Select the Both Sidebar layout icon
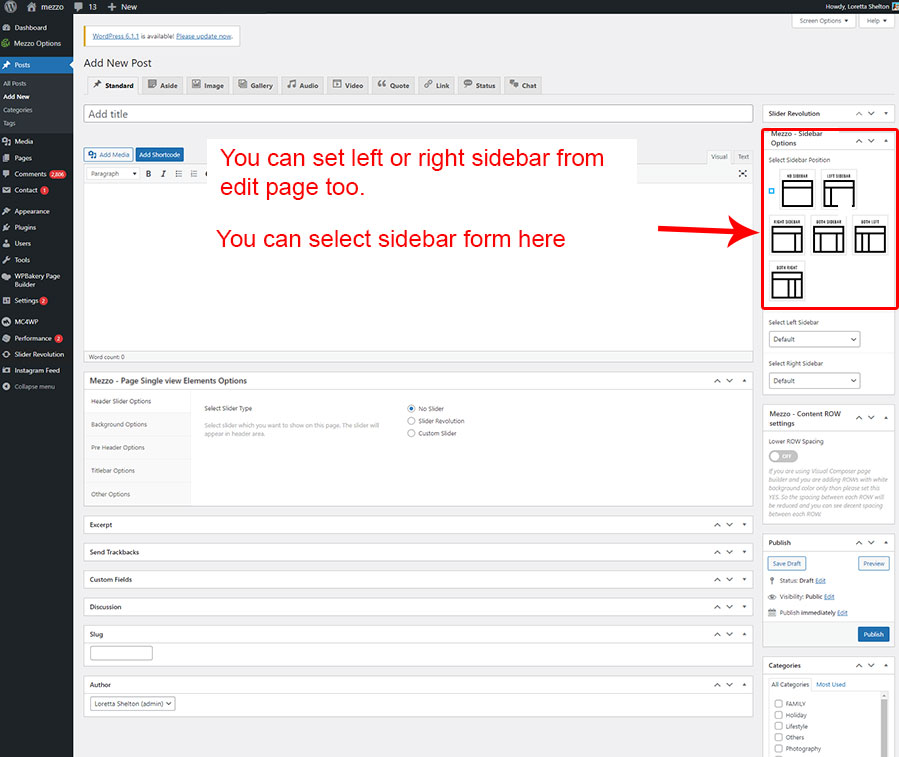 (828, 236)
